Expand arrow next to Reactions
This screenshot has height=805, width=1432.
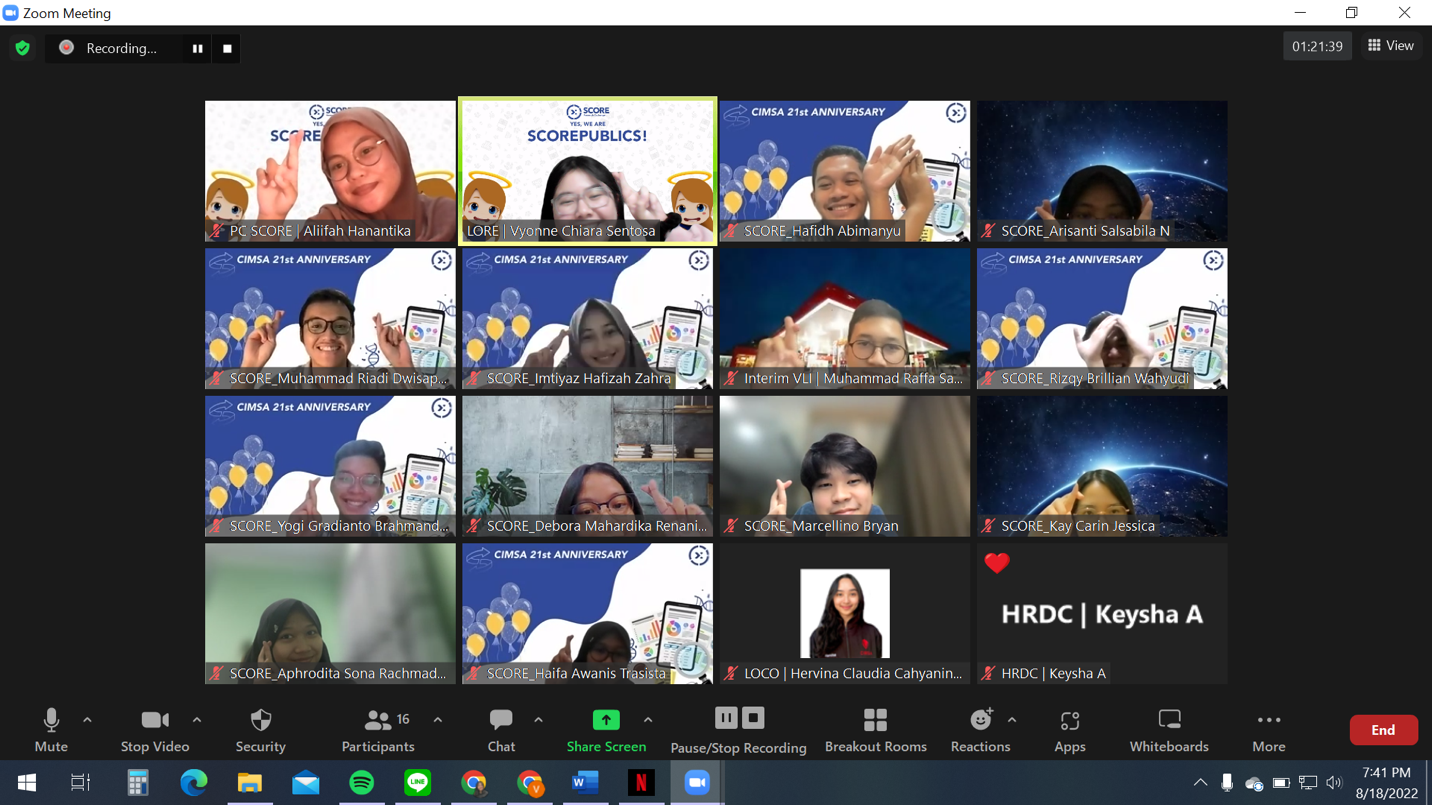[x=1012, y=720]
